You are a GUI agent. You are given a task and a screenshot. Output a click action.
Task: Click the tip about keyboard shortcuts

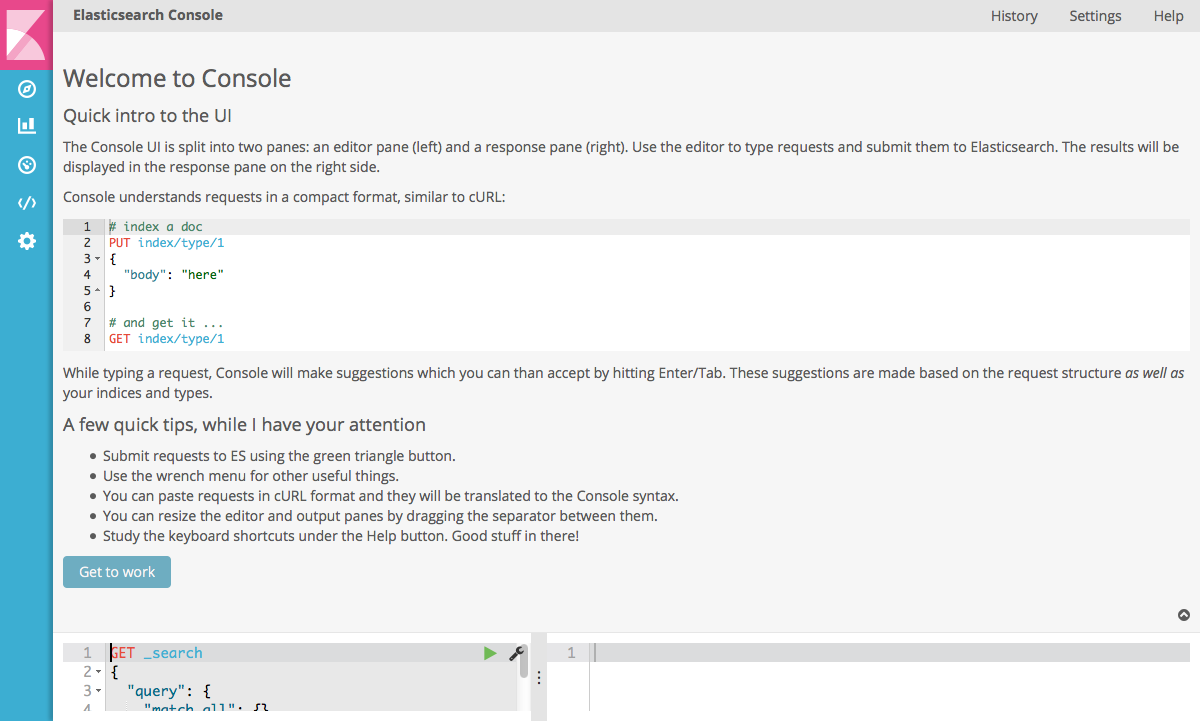click(x=341, y=536)
